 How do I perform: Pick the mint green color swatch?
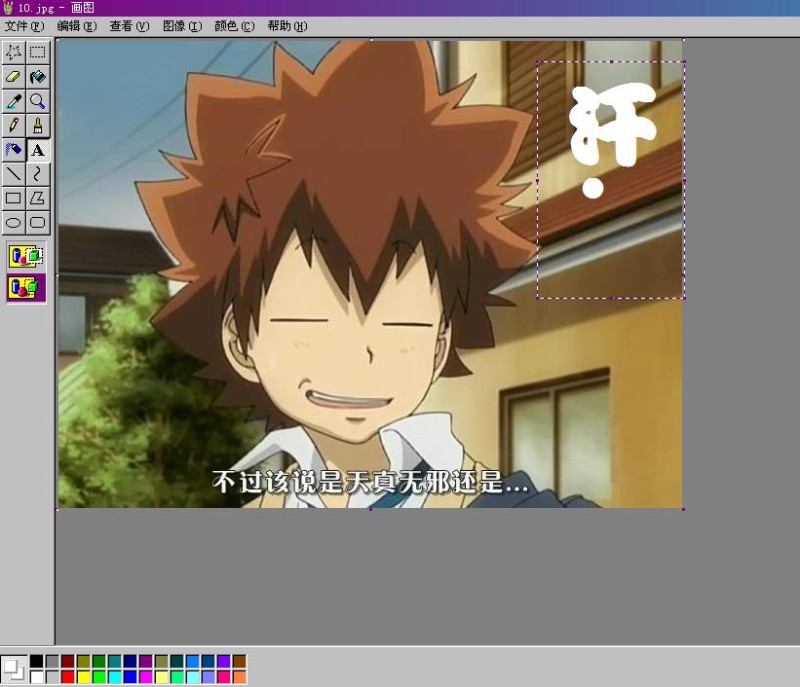[177, 677]
